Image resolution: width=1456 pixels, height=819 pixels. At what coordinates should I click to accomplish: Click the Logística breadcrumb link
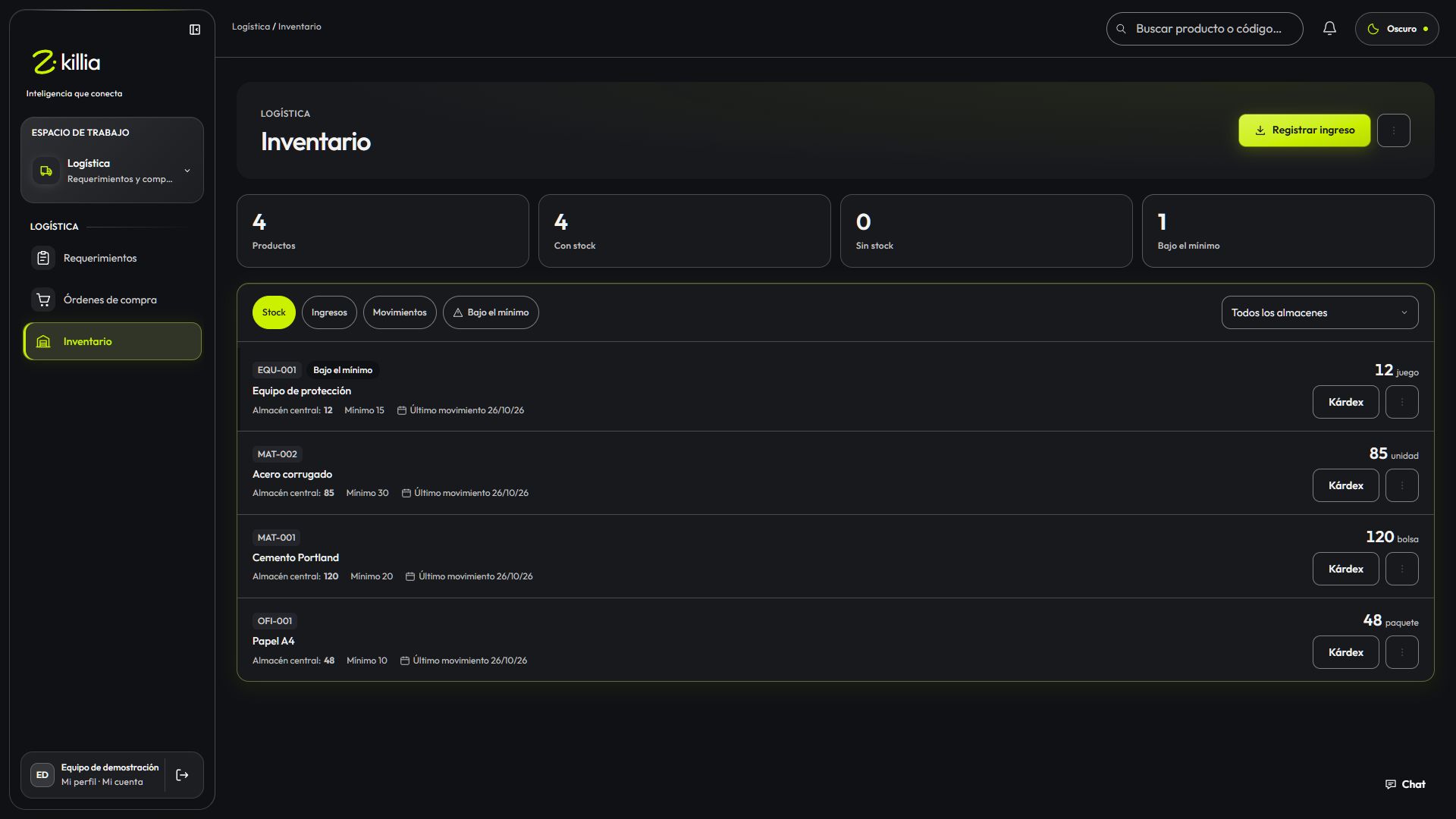[x=251, y=27]
